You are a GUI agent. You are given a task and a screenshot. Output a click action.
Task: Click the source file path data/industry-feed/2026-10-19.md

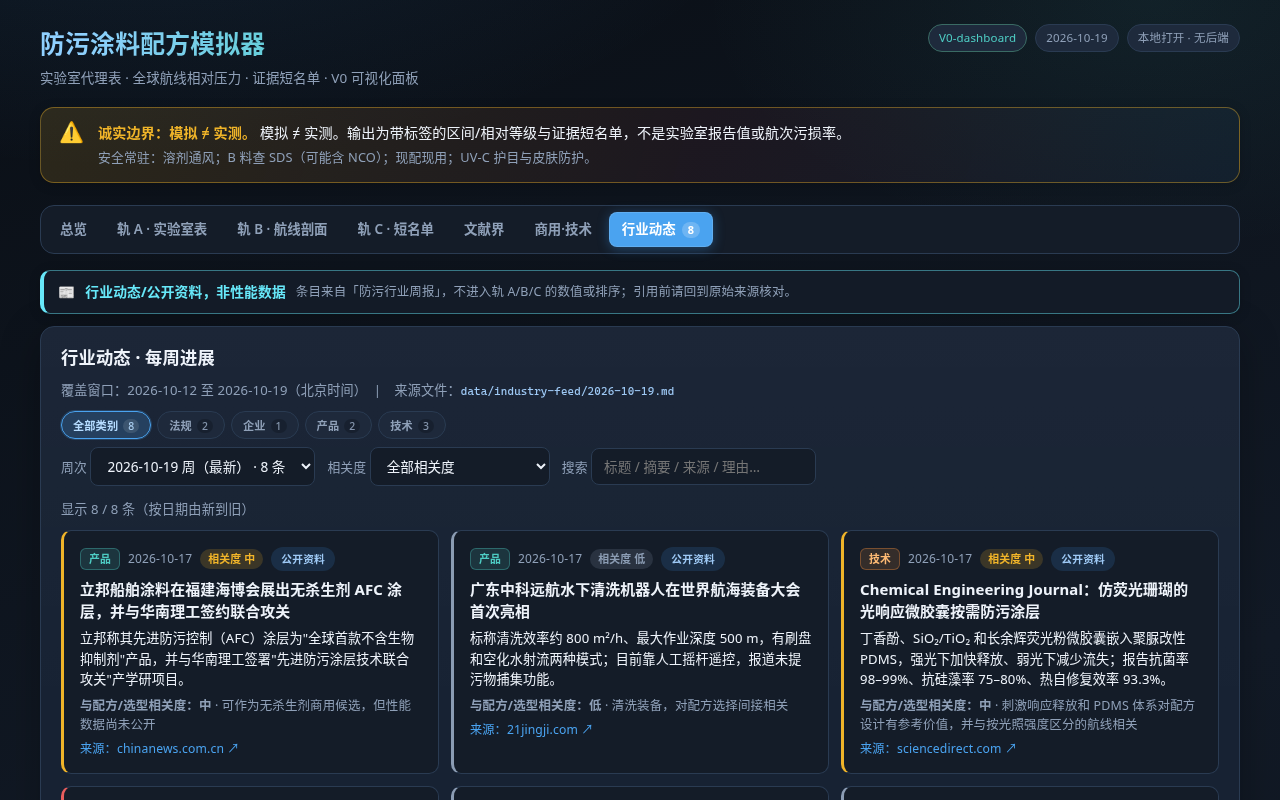tap(567, 391)
